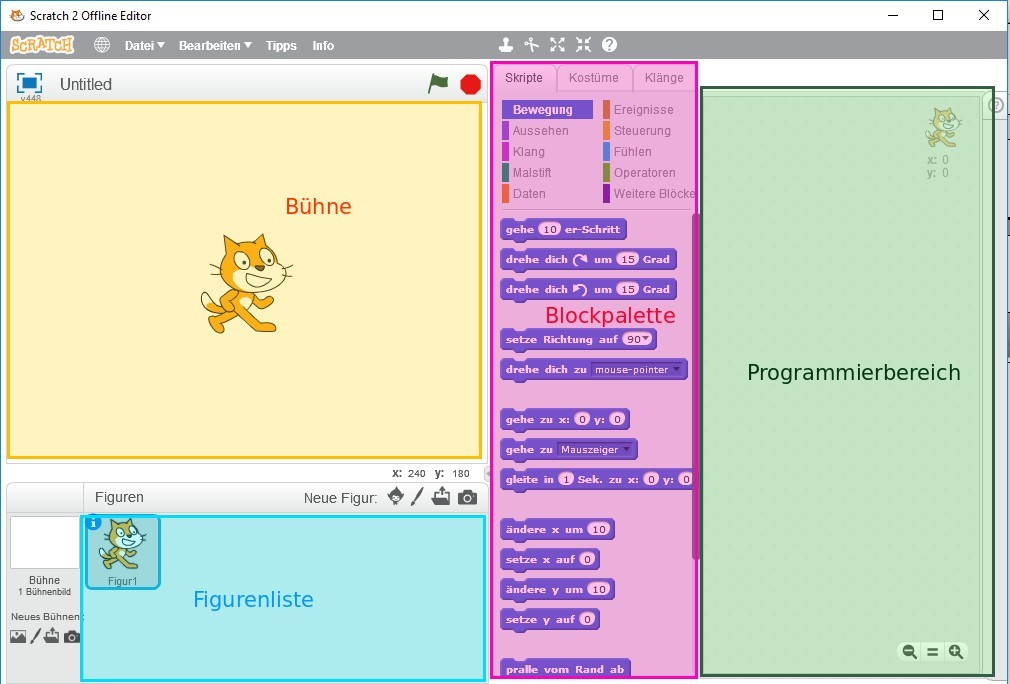
Task: Expand the Mauszeiger dropdown in gehe zu
Action: (626, 449)
